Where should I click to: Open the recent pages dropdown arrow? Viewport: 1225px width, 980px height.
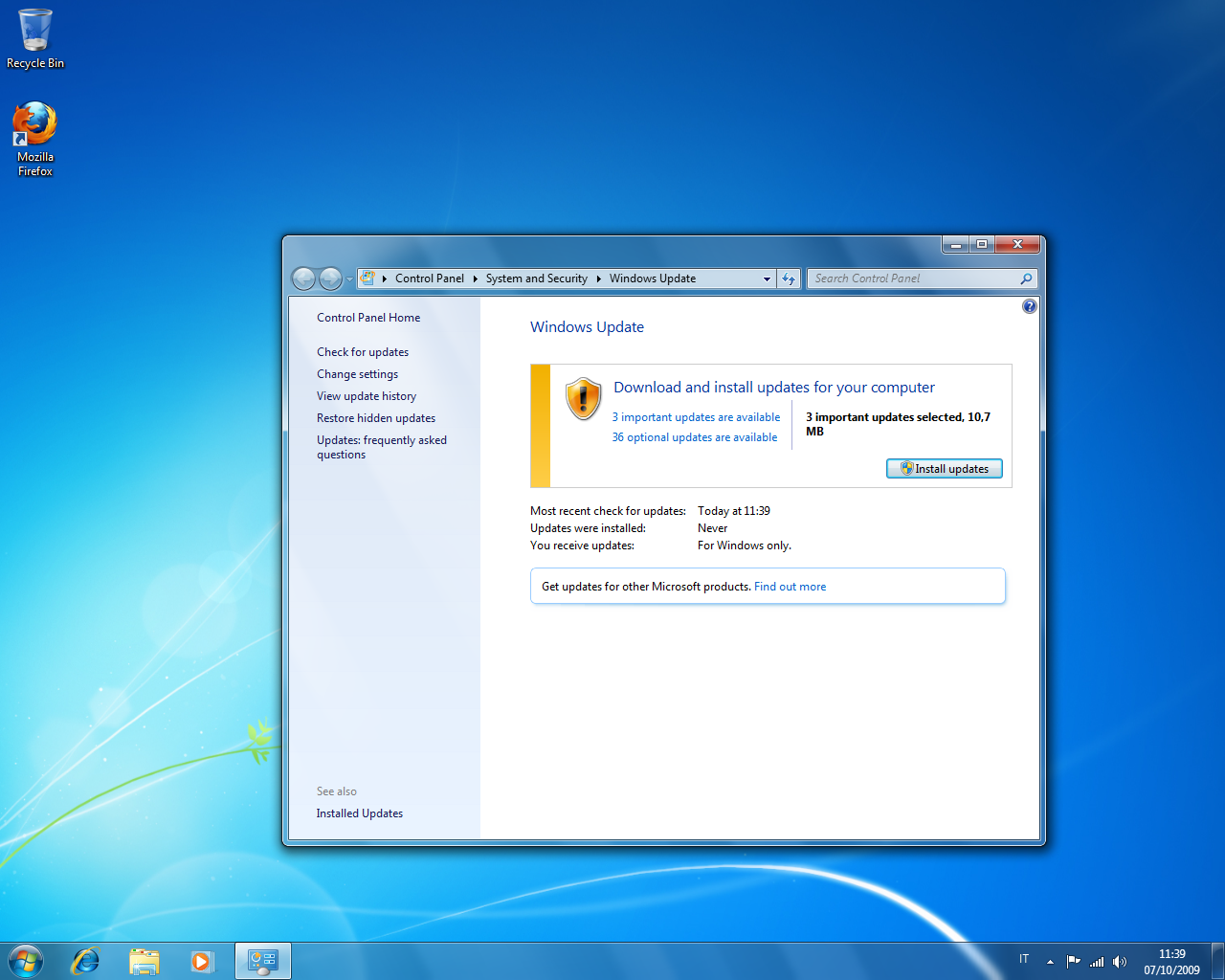pos(349,278)
